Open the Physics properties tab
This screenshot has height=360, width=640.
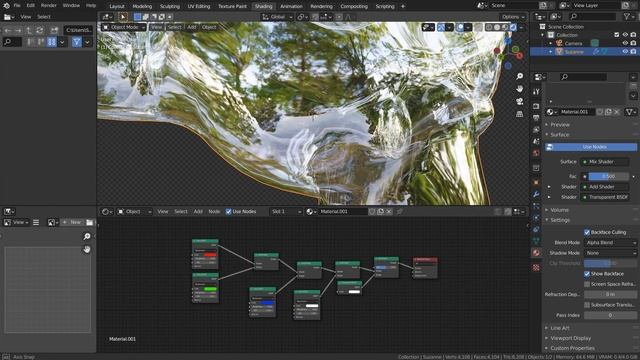(536, 218)
